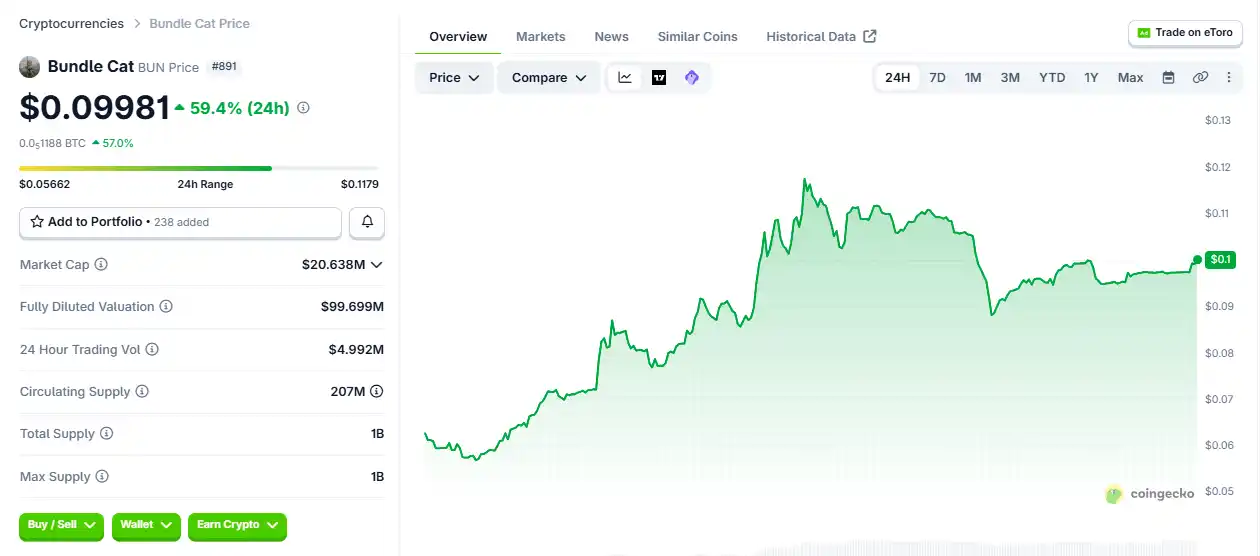This screenshot has width=1260, height=556.
Task: Switch to the Markets tab
Action: (x=541, y=37)
